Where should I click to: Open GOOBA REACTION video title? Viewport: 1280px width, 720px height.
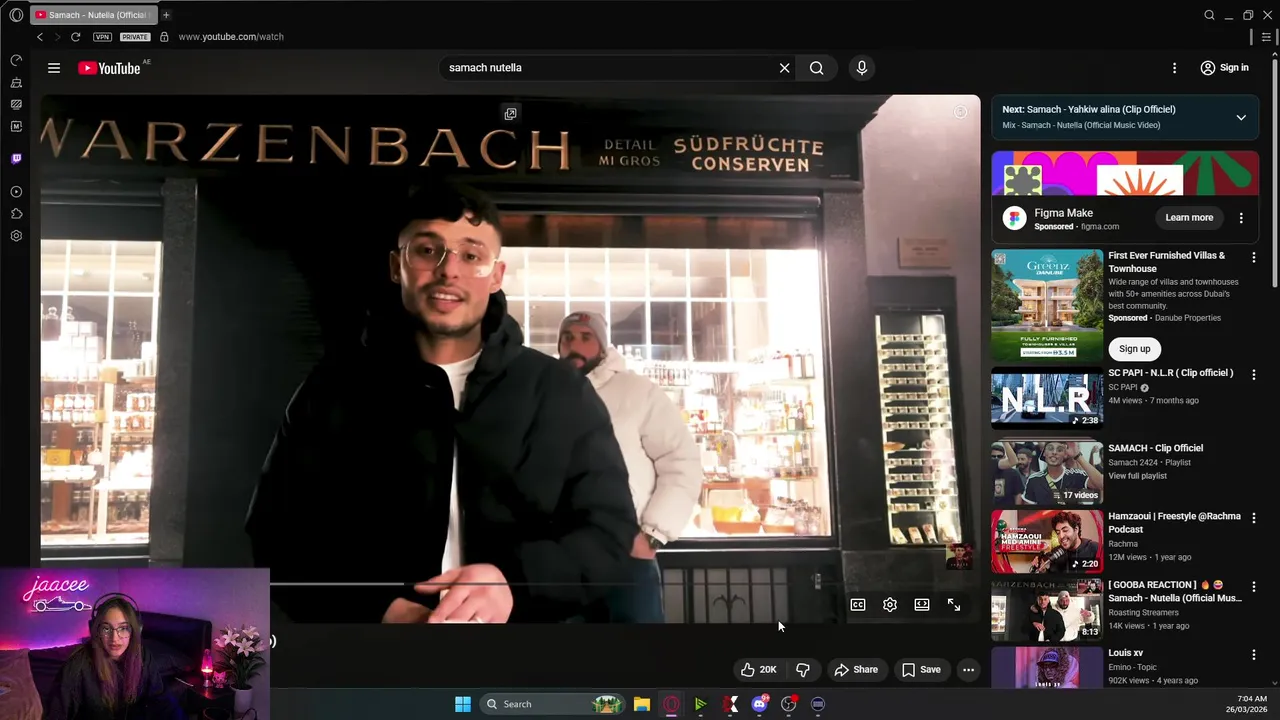coord(1175,591)
